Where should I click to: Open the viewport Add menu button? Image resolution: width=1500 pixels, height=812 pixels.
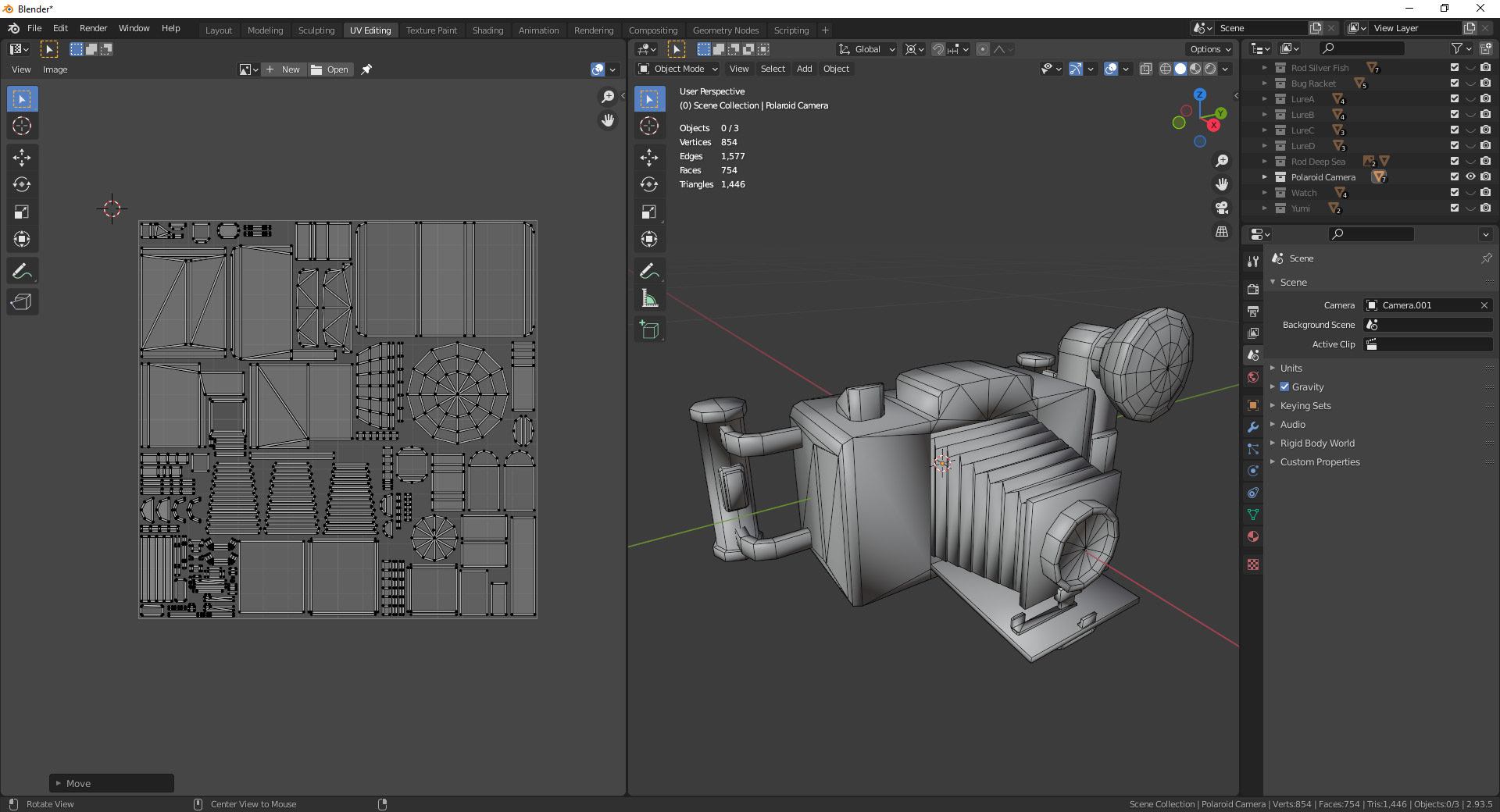pos(804,69)
